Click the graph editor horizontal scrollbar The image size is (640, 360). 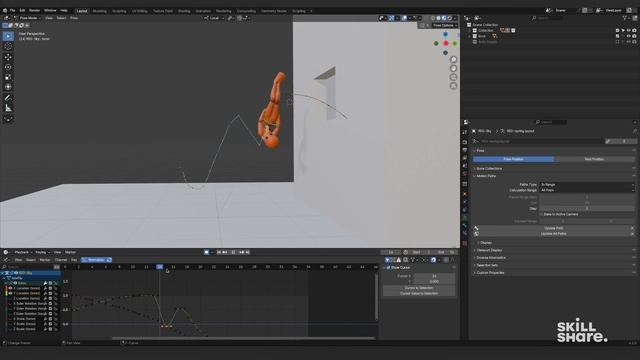[x=243, y=338]
